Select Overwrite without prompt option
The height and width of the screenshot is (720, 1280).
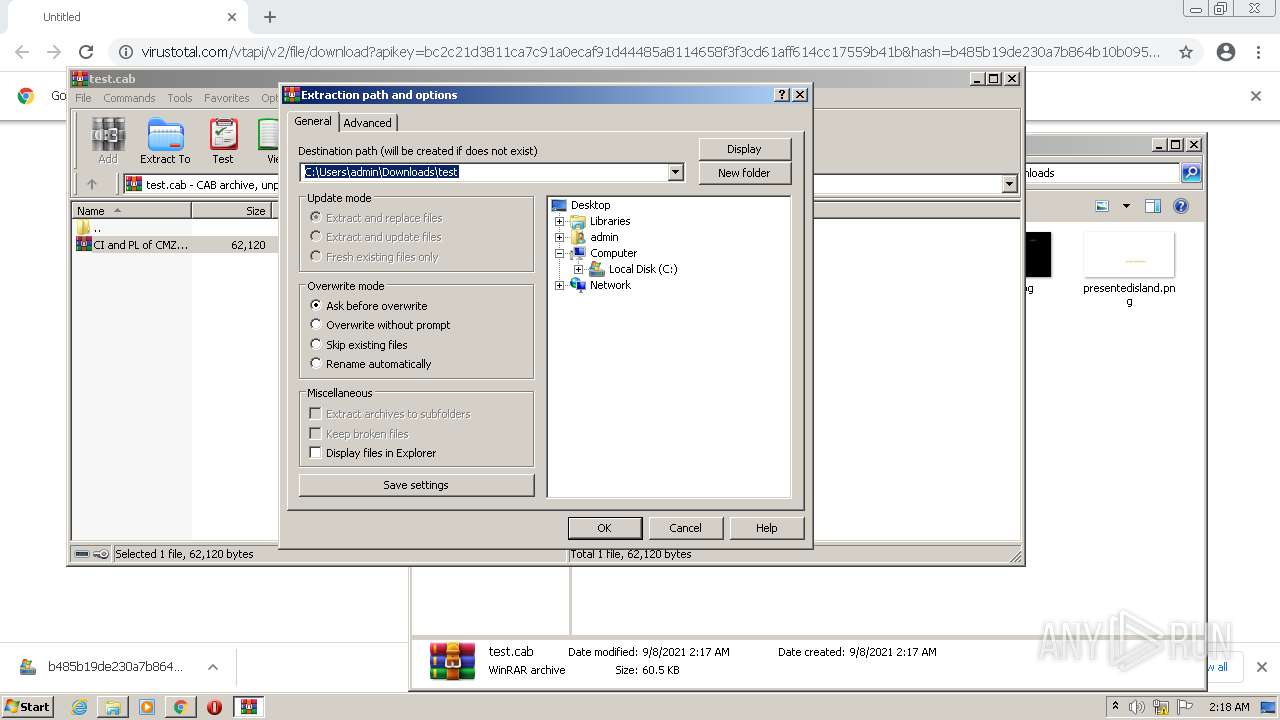click(x=380, y=325)
